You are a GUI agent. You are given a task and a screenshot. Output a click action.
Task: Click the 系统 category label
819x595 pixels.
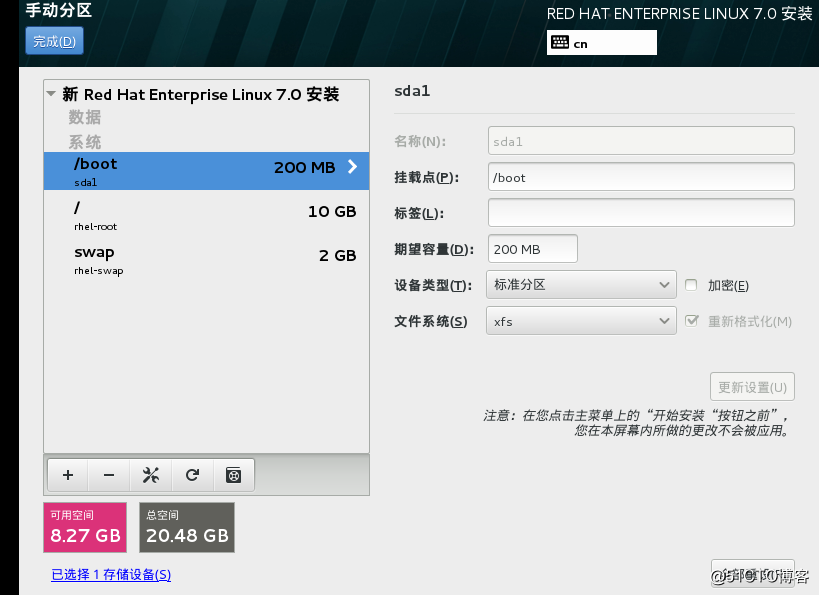[x=85, y=142]
